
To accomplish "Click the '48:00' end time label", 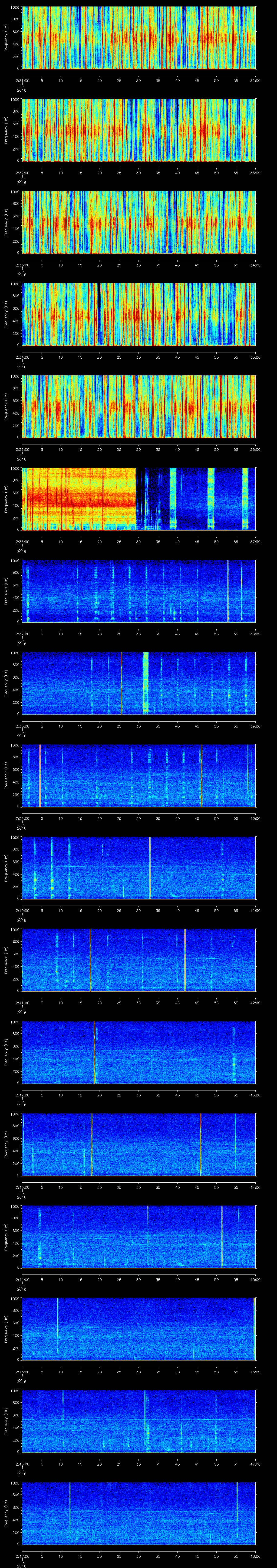I will coord(255,1556).
